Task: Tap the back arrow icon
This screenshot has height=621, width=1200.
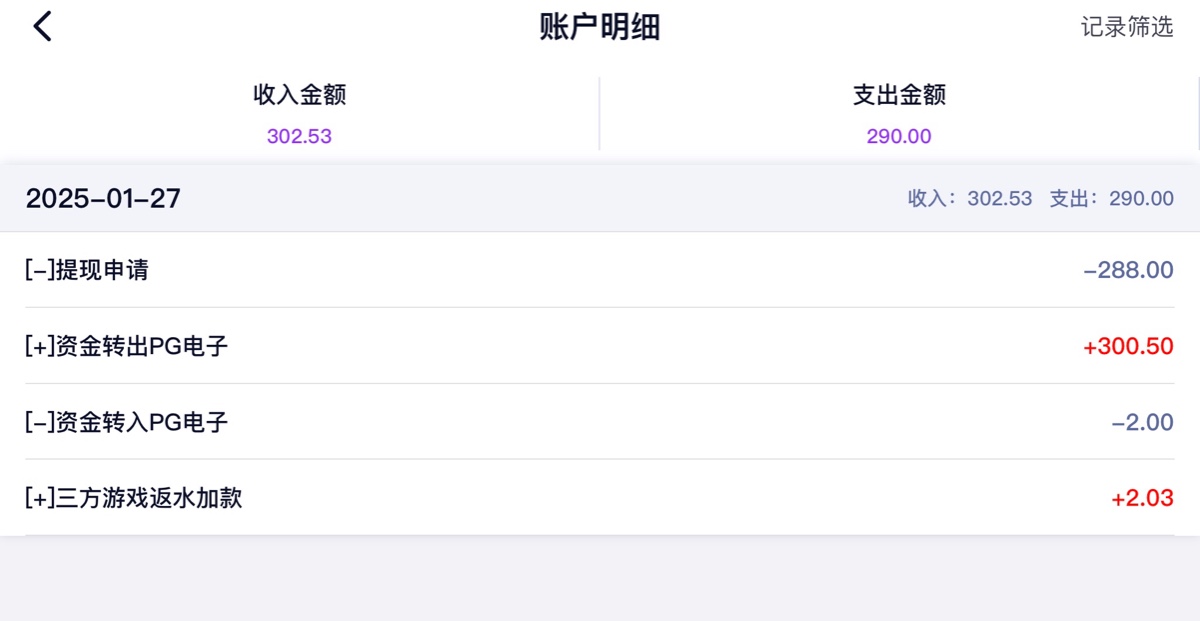Action: pyautogui.click(x=42, y=27)
